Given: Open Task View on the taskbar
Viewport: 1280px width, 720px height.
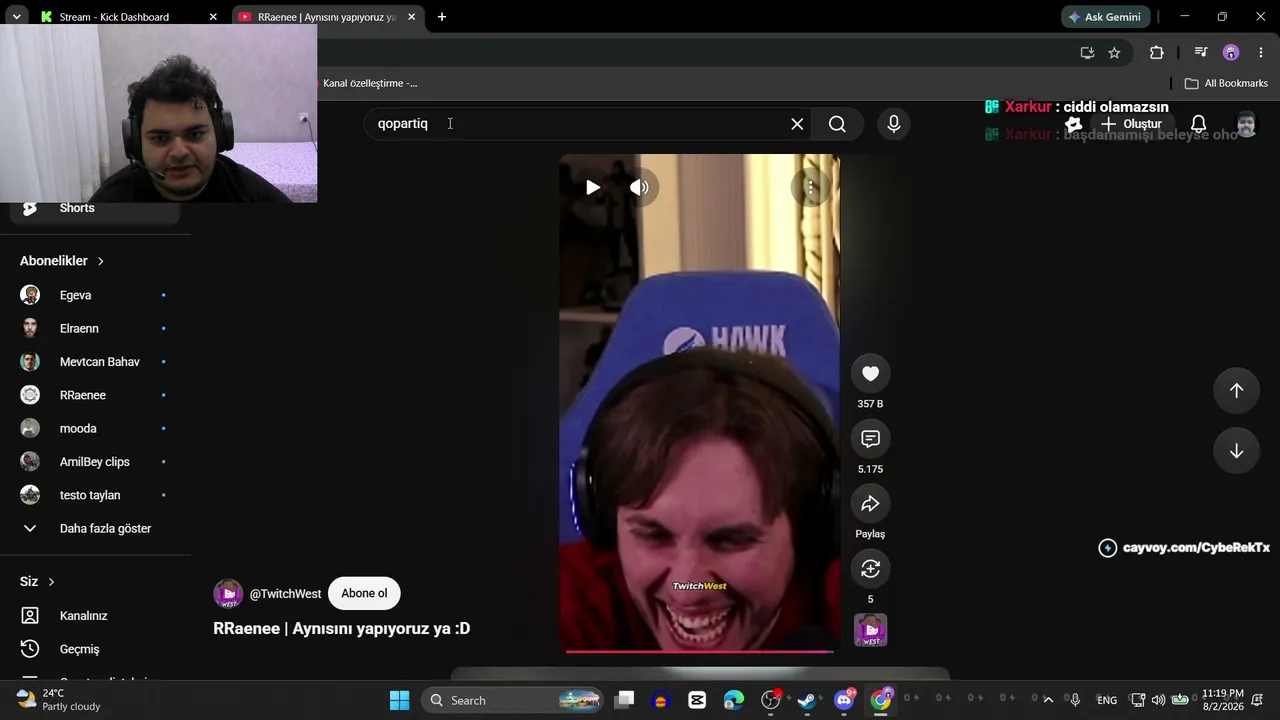Looking at the screenshot, I should click(x=624, y=700).
